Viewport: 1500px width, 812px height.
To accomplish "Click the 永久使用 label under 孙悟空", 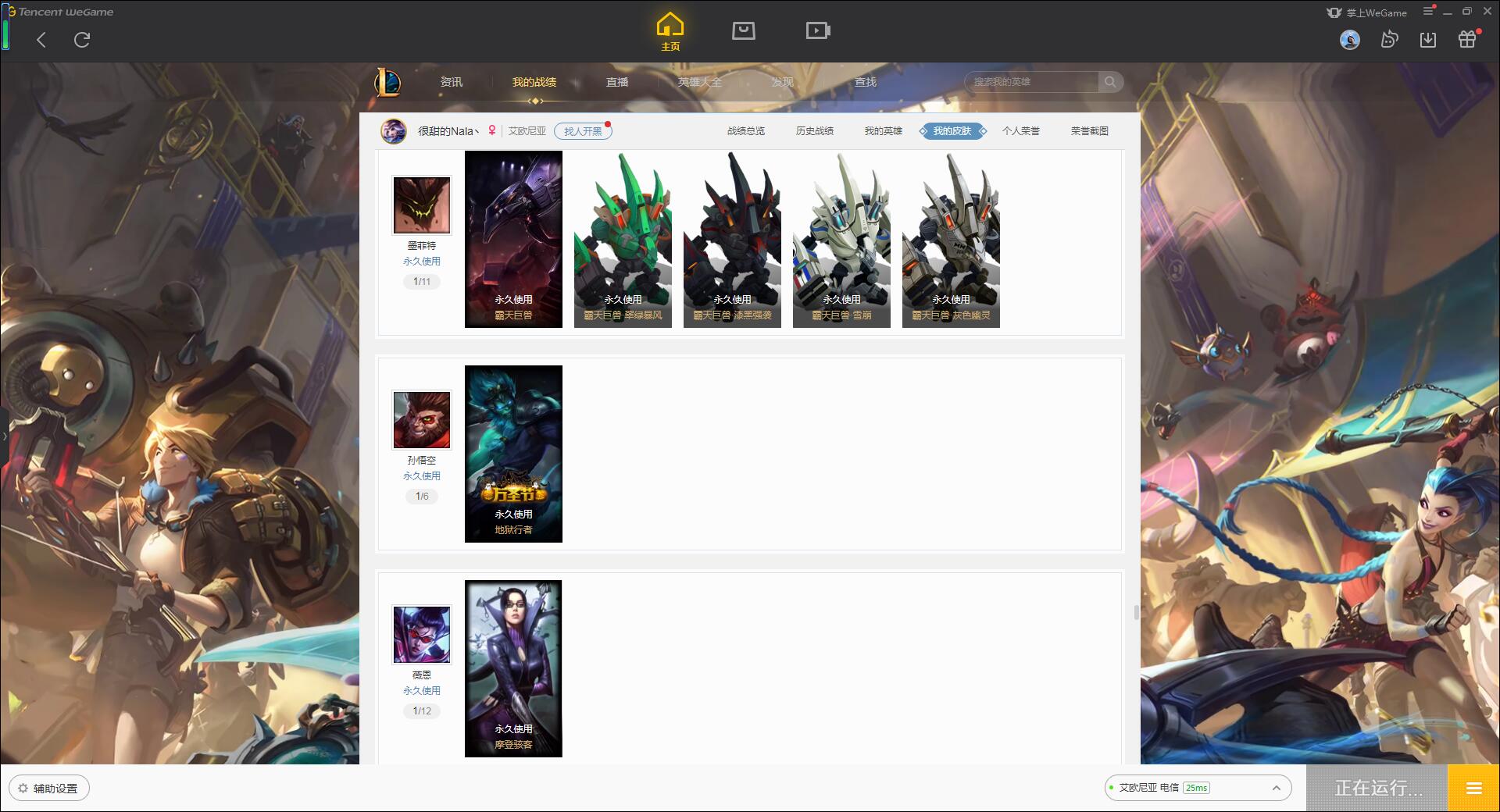I will pos(422,476).
